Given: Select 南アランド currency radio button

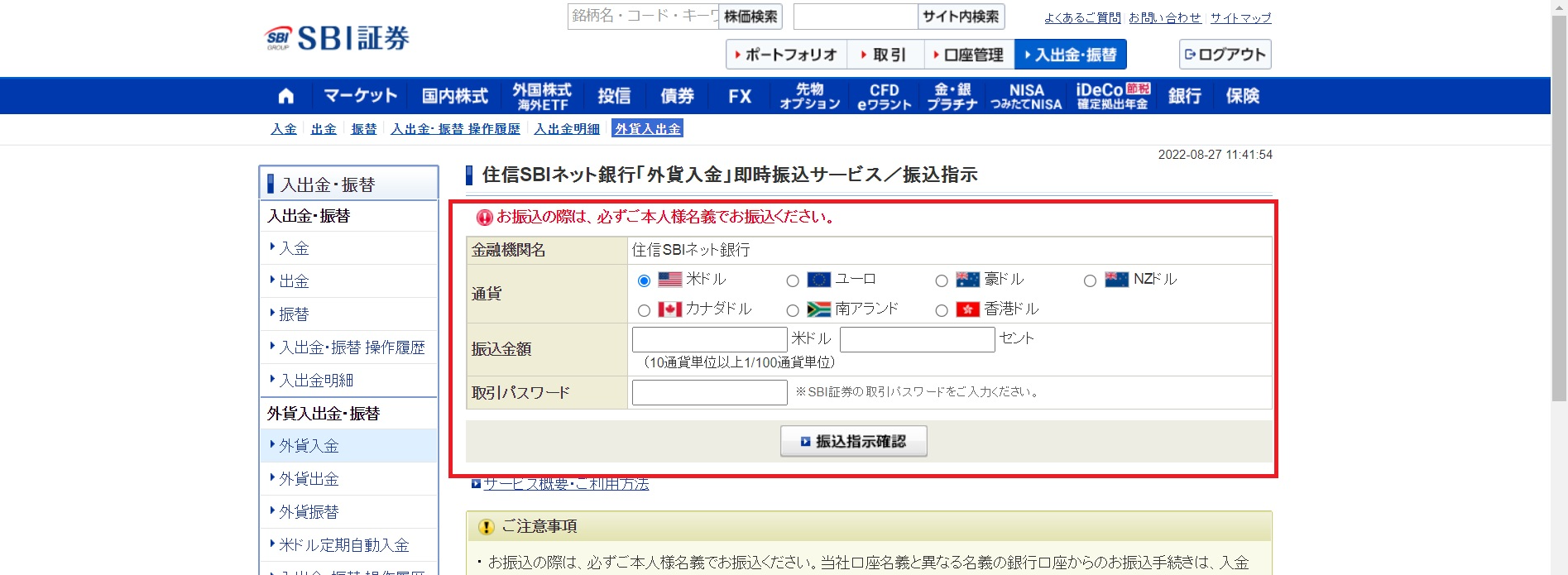Looking at the screenshot, I should click(x=793, y=310).
